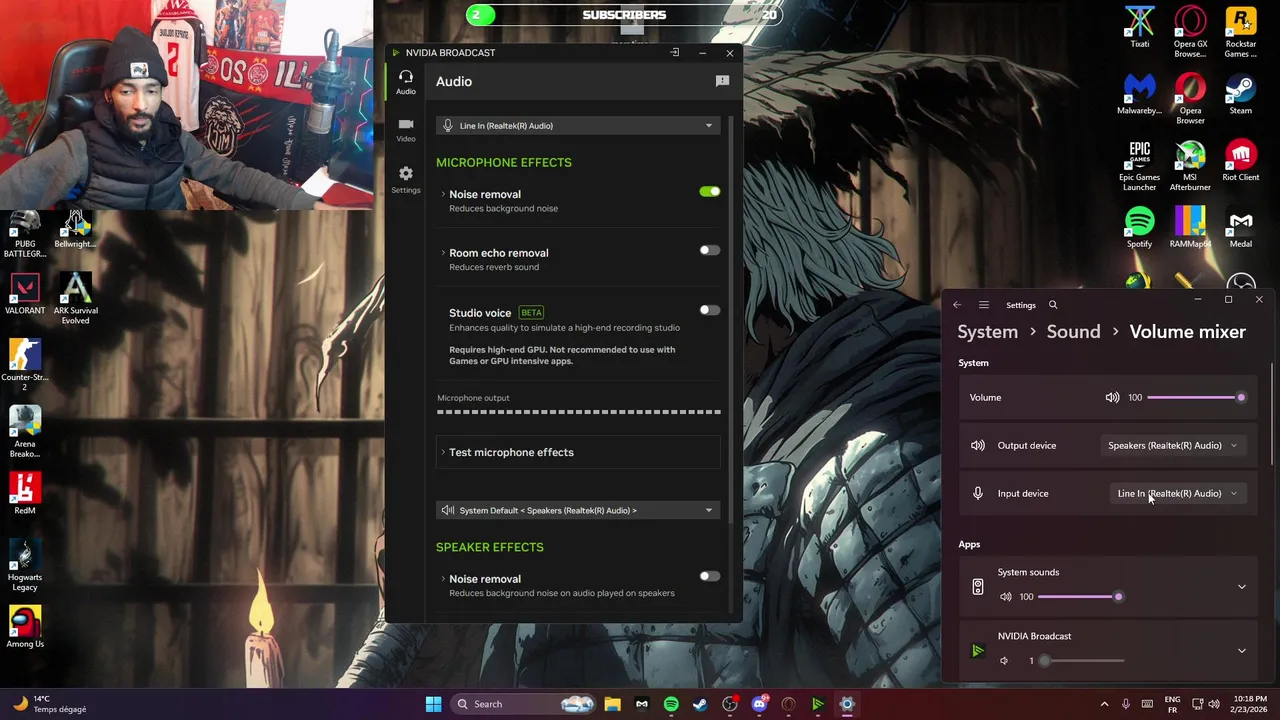Screen dimensions: 1280x720
Task: Click the Settings search magnifier icon
Action: point(1053,305)
